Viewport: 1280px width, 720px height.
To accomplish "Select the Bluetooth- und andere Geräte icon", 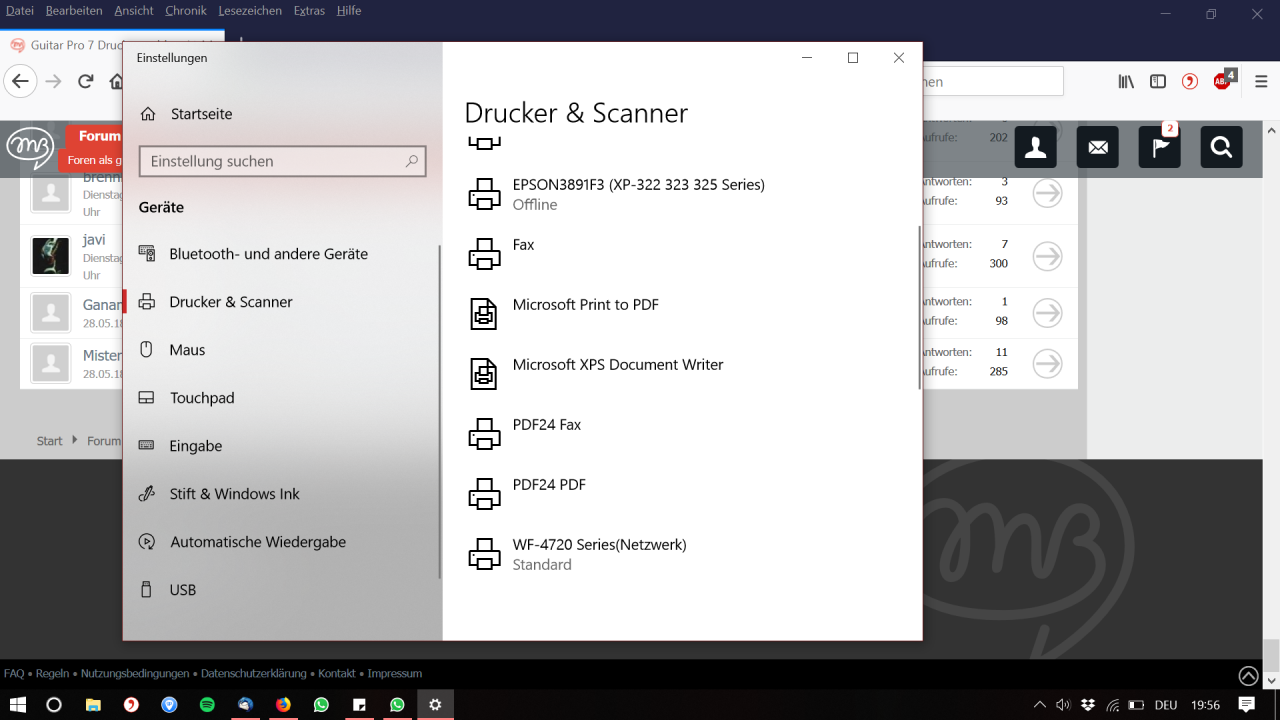I will point(147,254).
